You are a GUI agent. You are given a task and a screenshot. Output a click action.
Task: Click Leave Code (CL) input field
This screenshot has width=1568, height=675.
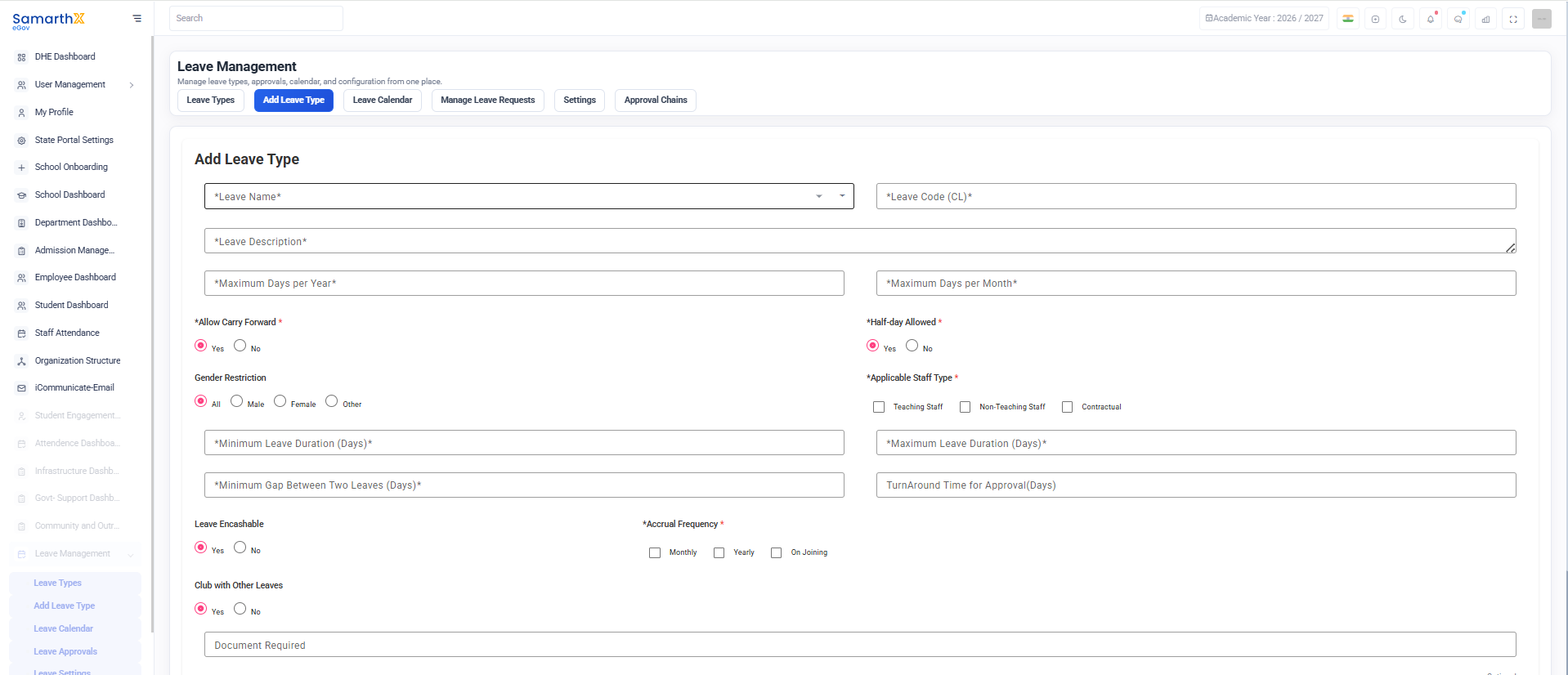click(1196, 196)
